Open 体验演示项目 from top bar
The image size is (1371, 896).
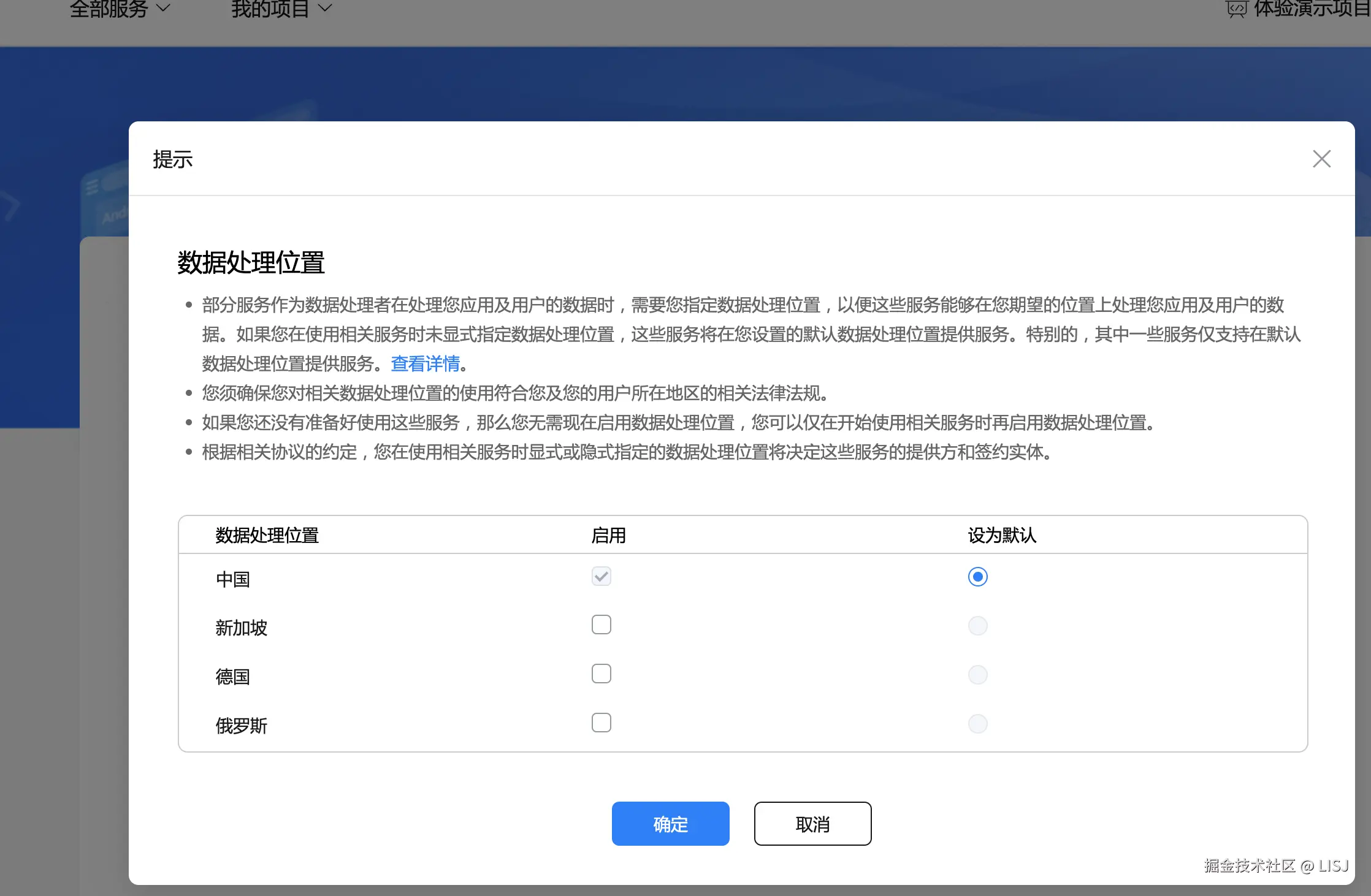[x=1311, y=9]
